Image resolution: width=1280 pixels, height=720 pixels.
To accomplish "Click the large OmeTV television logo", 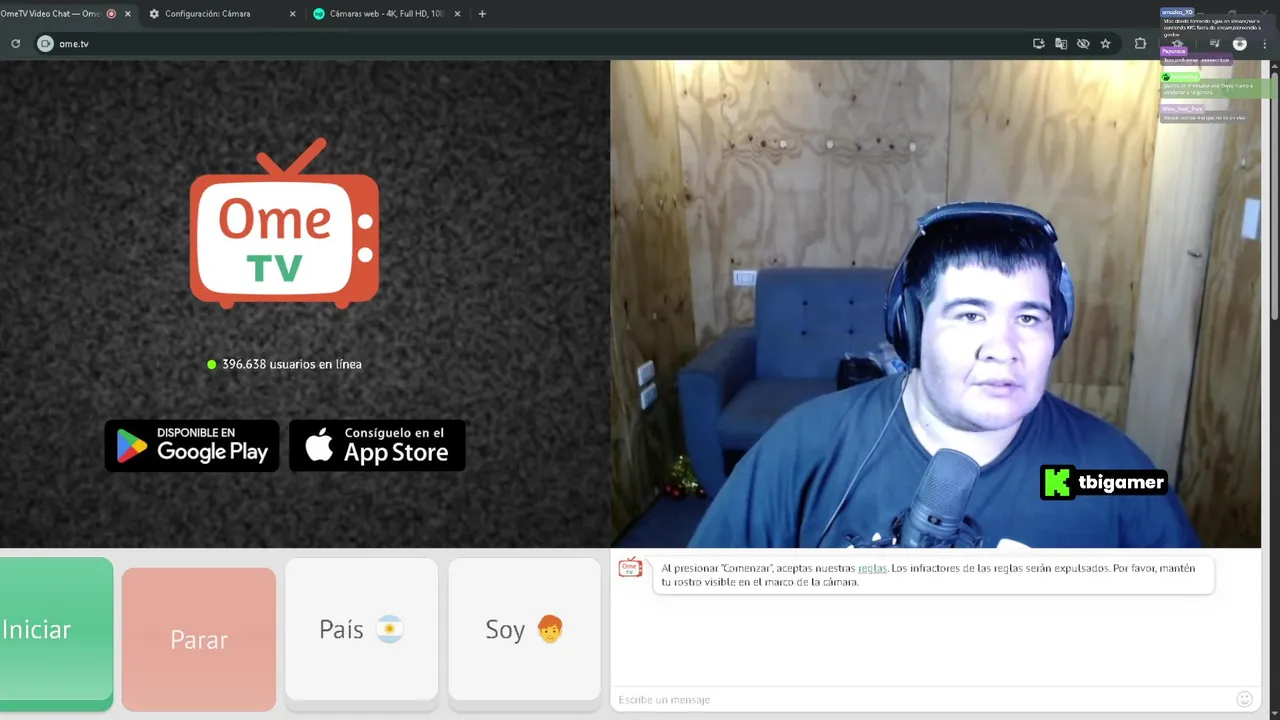I will pyautogui.click(x=285, y=223).
